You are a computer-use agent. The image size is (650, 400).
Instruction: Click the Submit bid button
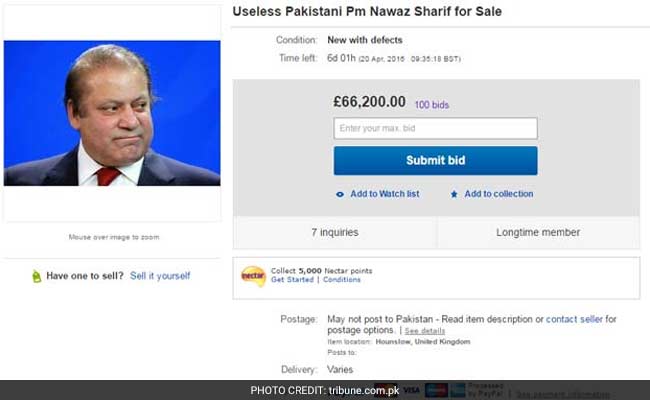[435, 160]
